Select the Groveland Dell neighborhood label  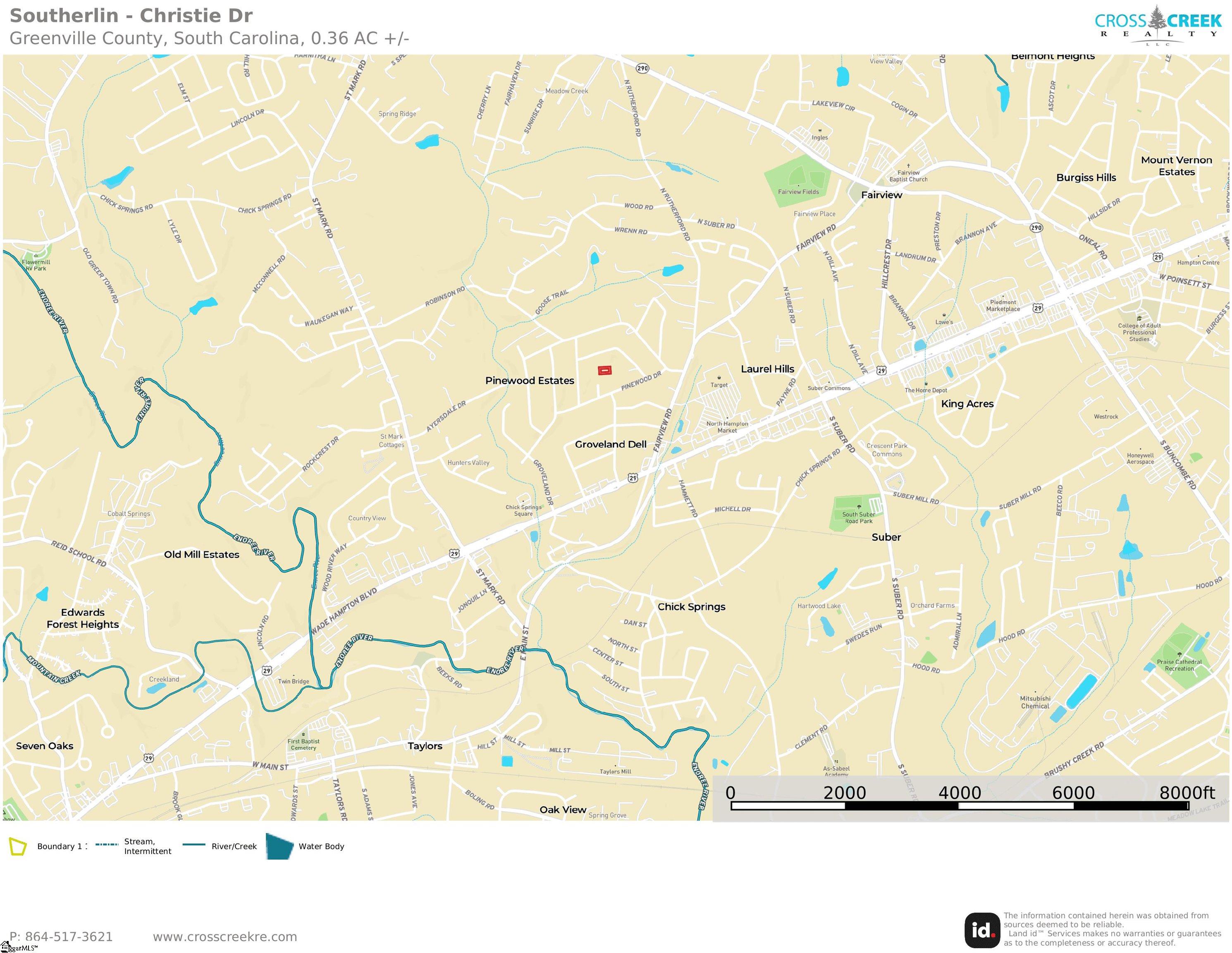(x=610, y=444)
